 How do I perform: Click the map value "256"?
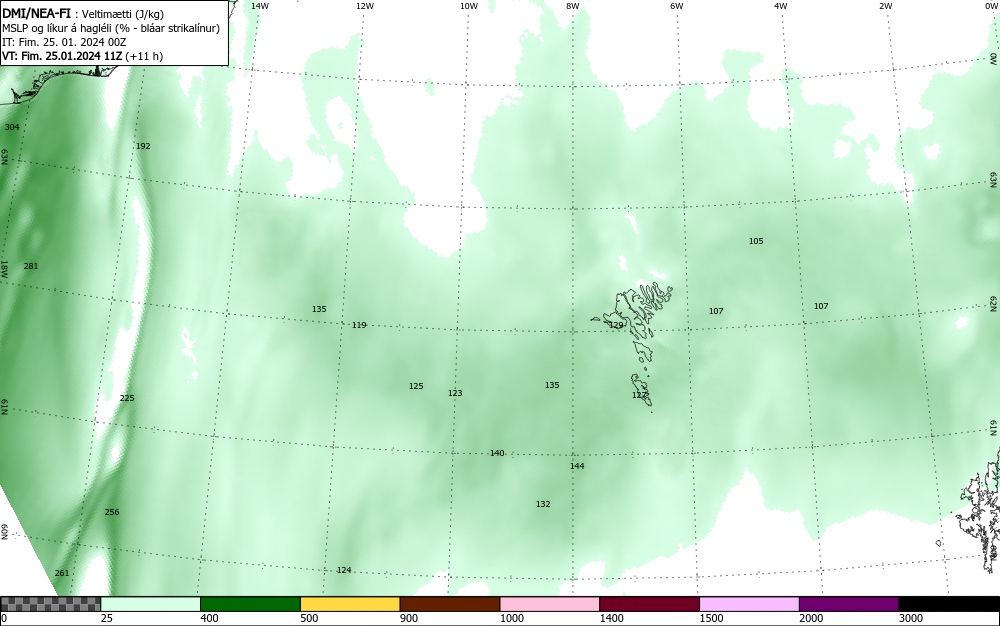pyautogui.click(x=112, y=512)
